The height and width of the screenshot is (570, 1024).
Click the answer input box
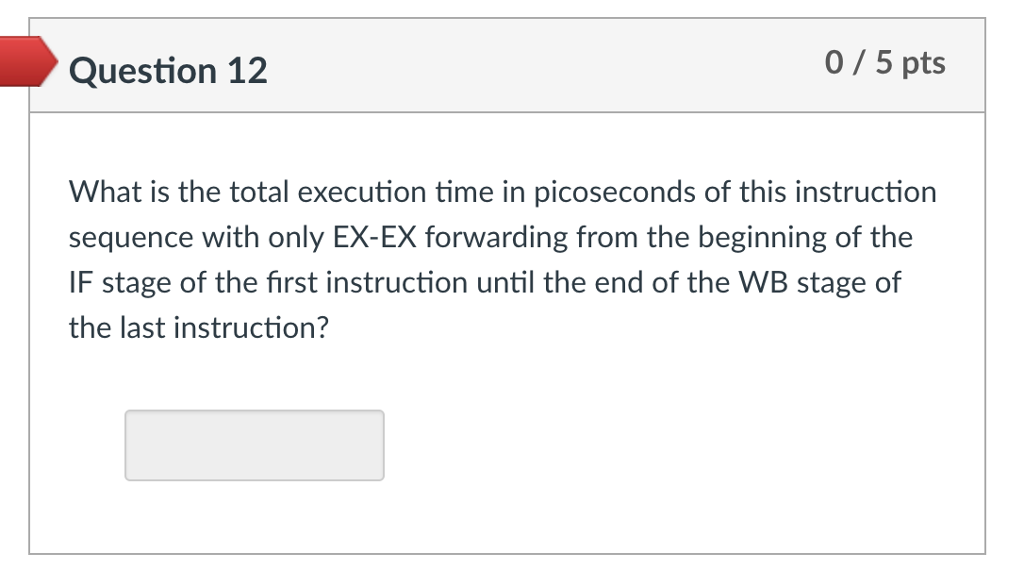tap(254, 445)
